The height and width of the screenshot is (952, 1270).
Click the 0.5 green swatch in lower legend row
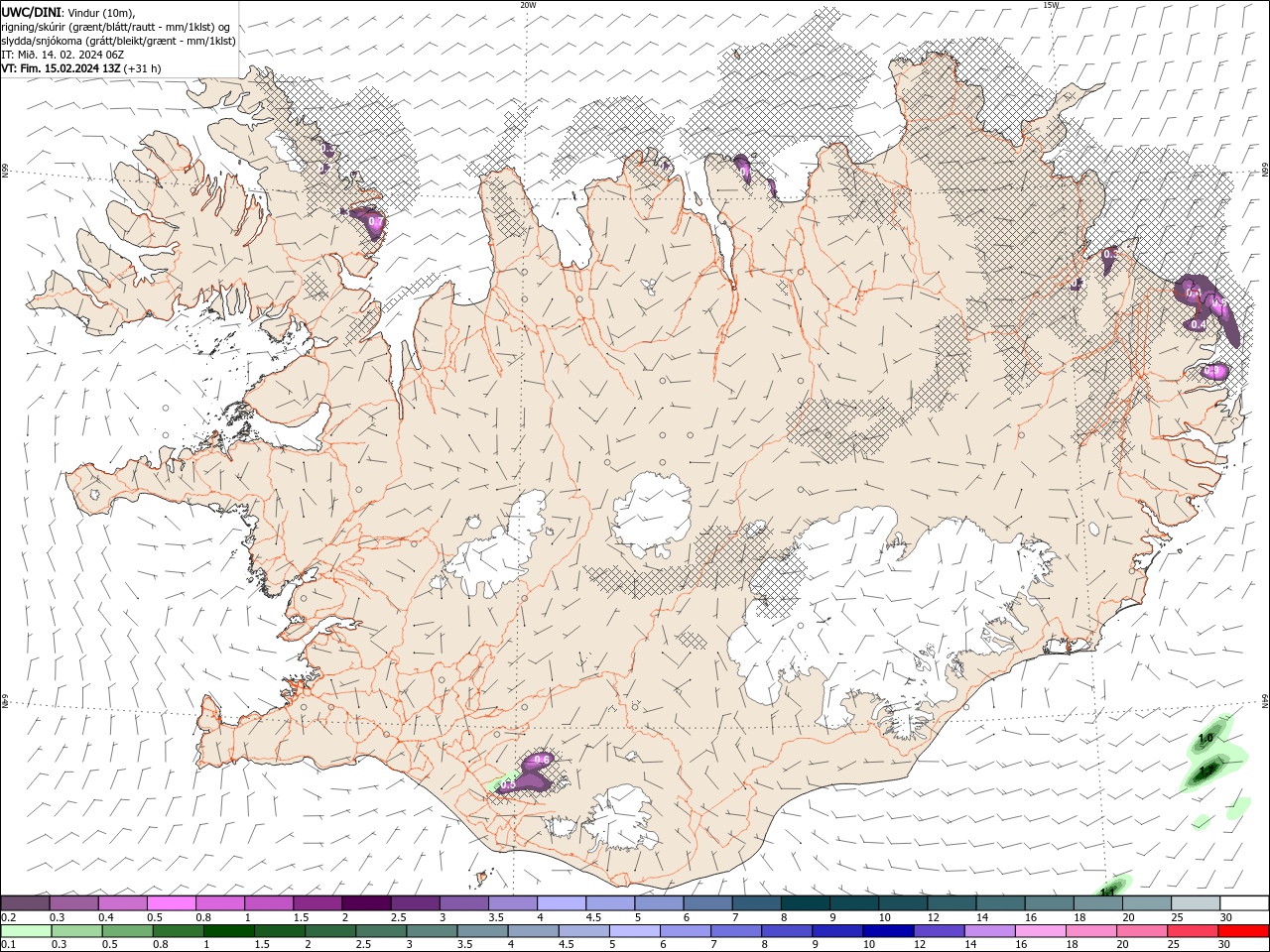coord(128,931)
